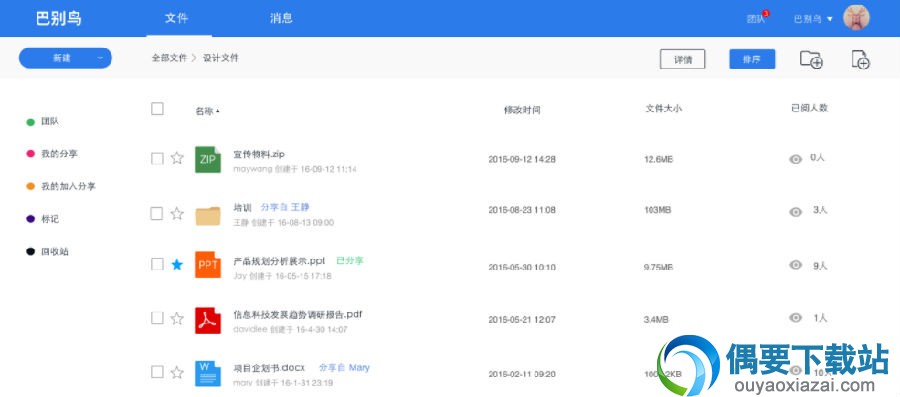Open file name 信息科技发展趋势调研报告.pdf
The height and width of the screenshot is (397, 900).
[x=297, y=314]
